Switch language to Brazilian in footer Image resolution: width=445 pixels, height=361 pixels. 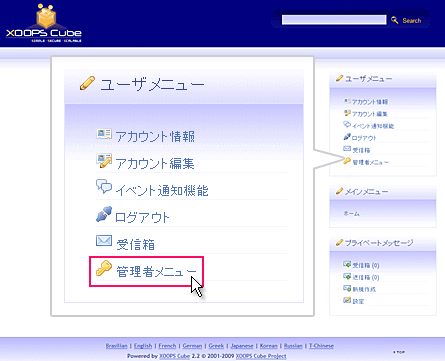[116, 346]
